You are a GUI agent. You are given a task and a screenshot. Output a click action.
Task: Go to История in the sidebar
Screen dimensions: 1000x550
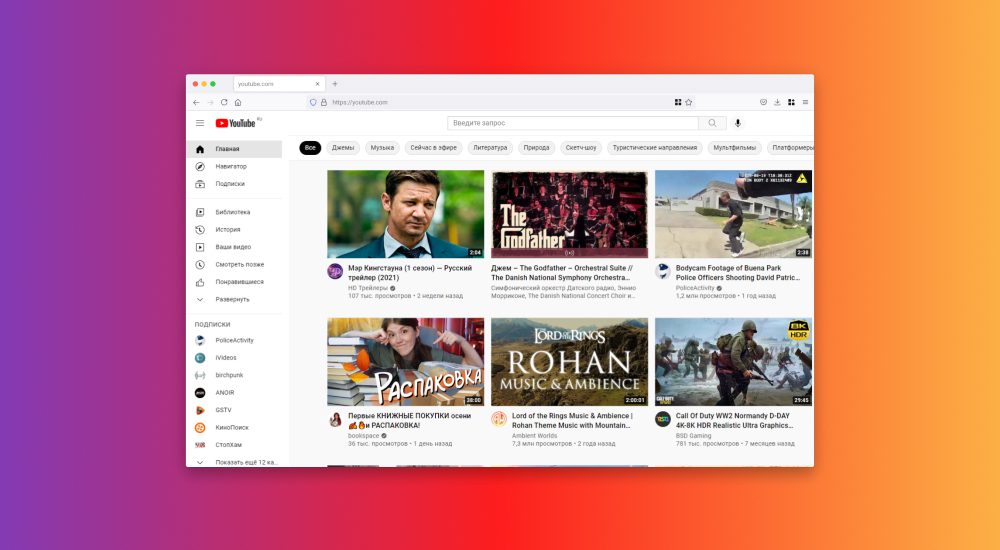(227, 229)
